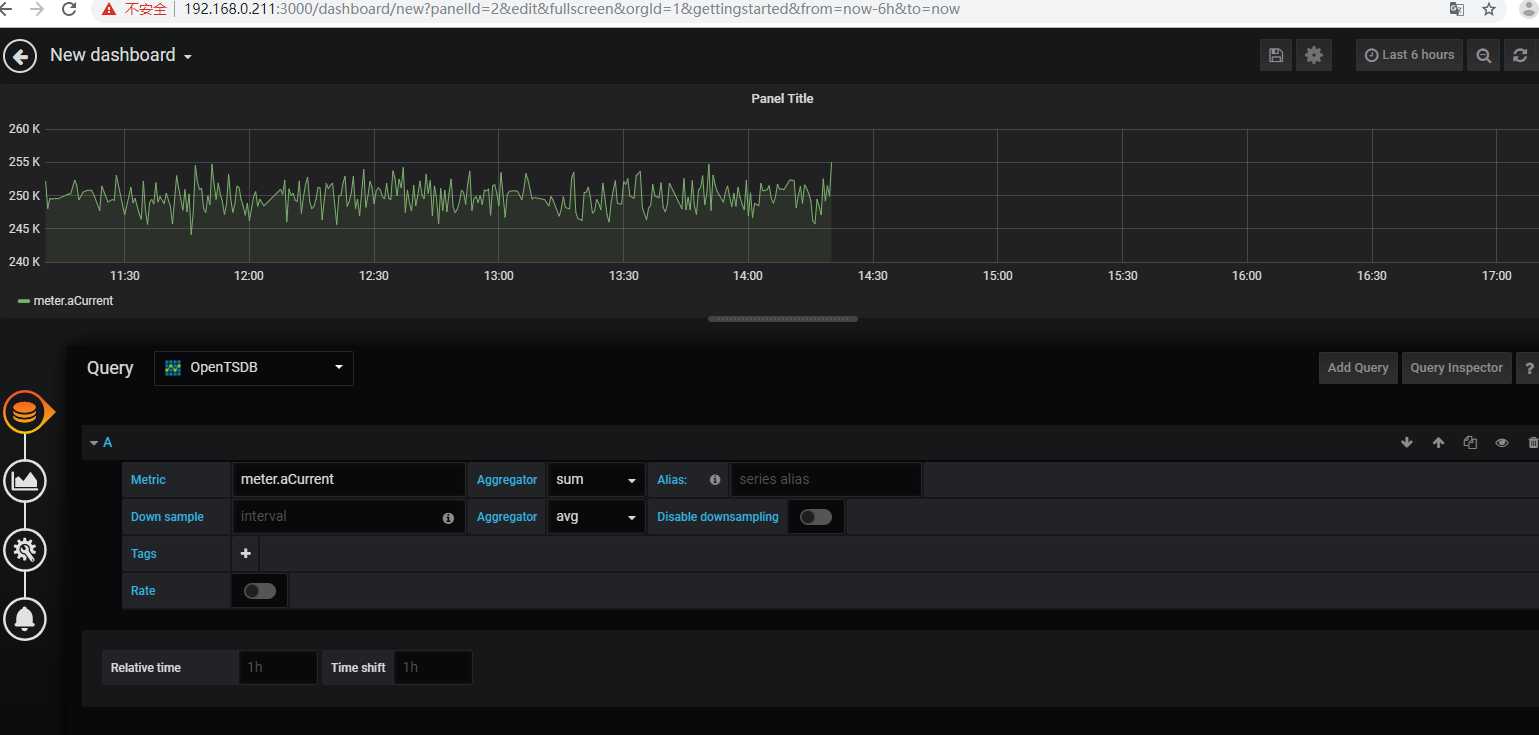Add a tag with the plus icon
The height and width of the screenshot is (735, 1539).
coord(245,553)
